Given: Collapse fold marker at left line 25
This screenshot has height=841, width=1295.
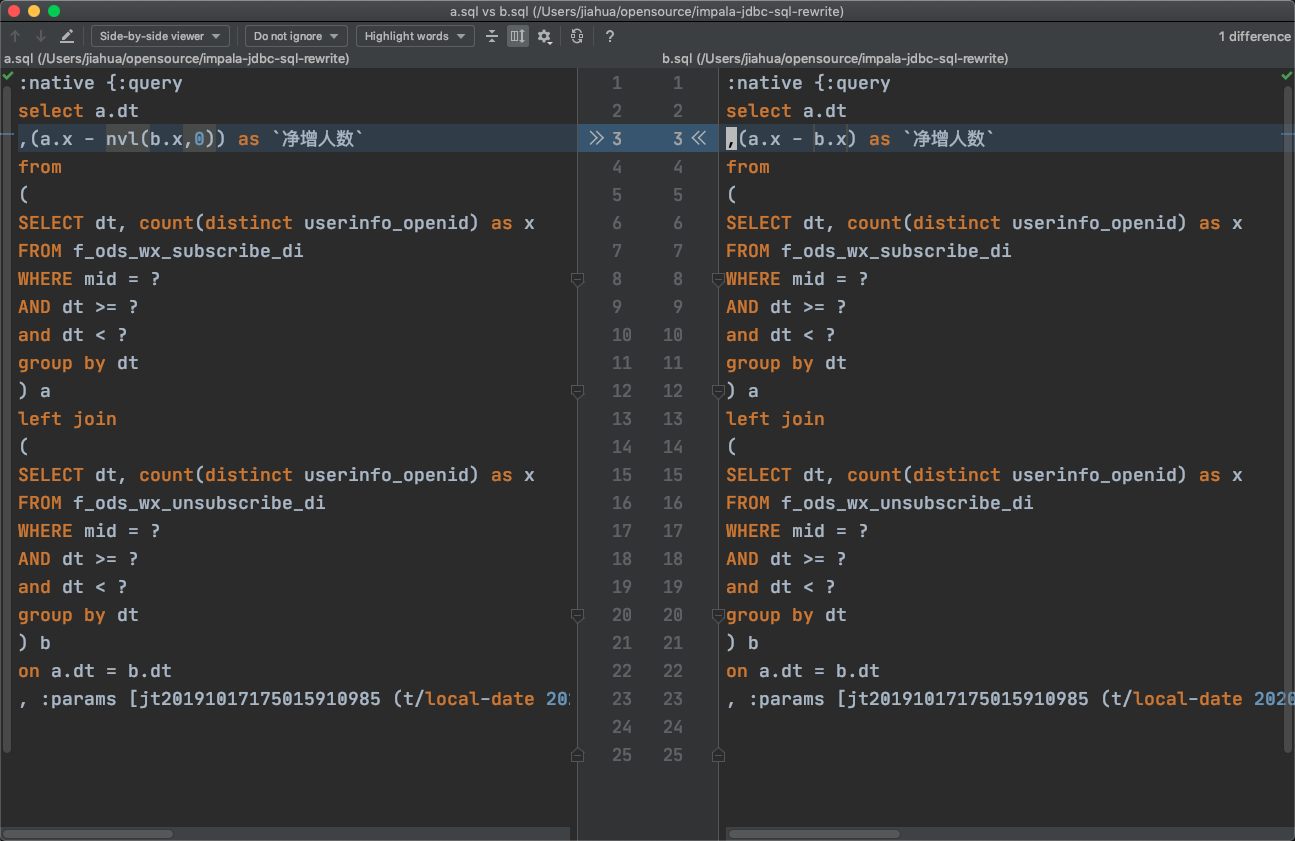Looking at the screenshot, I should 577,755.
